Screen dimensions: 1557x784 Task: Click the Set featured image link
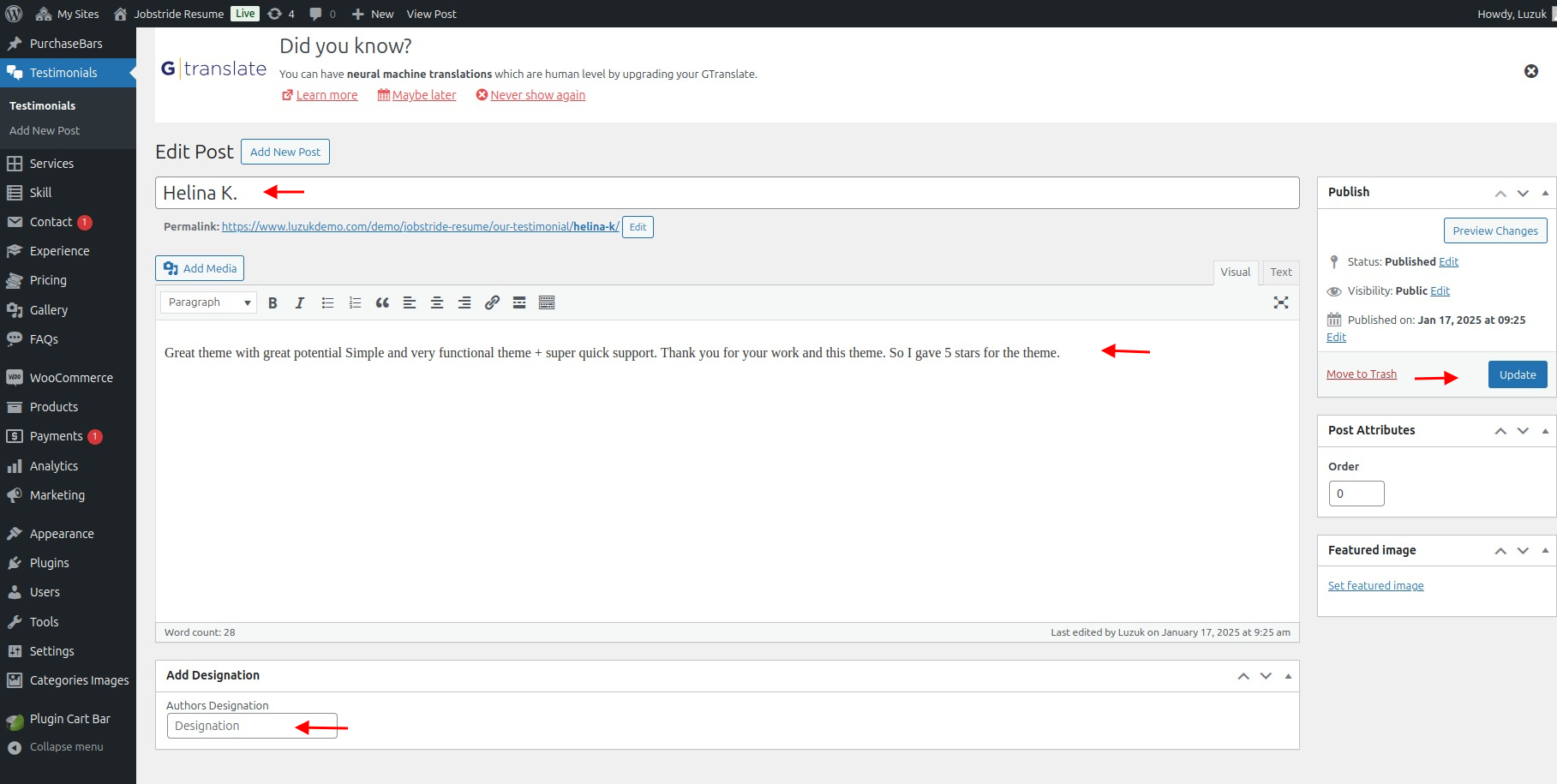(x=1375, y=586)
